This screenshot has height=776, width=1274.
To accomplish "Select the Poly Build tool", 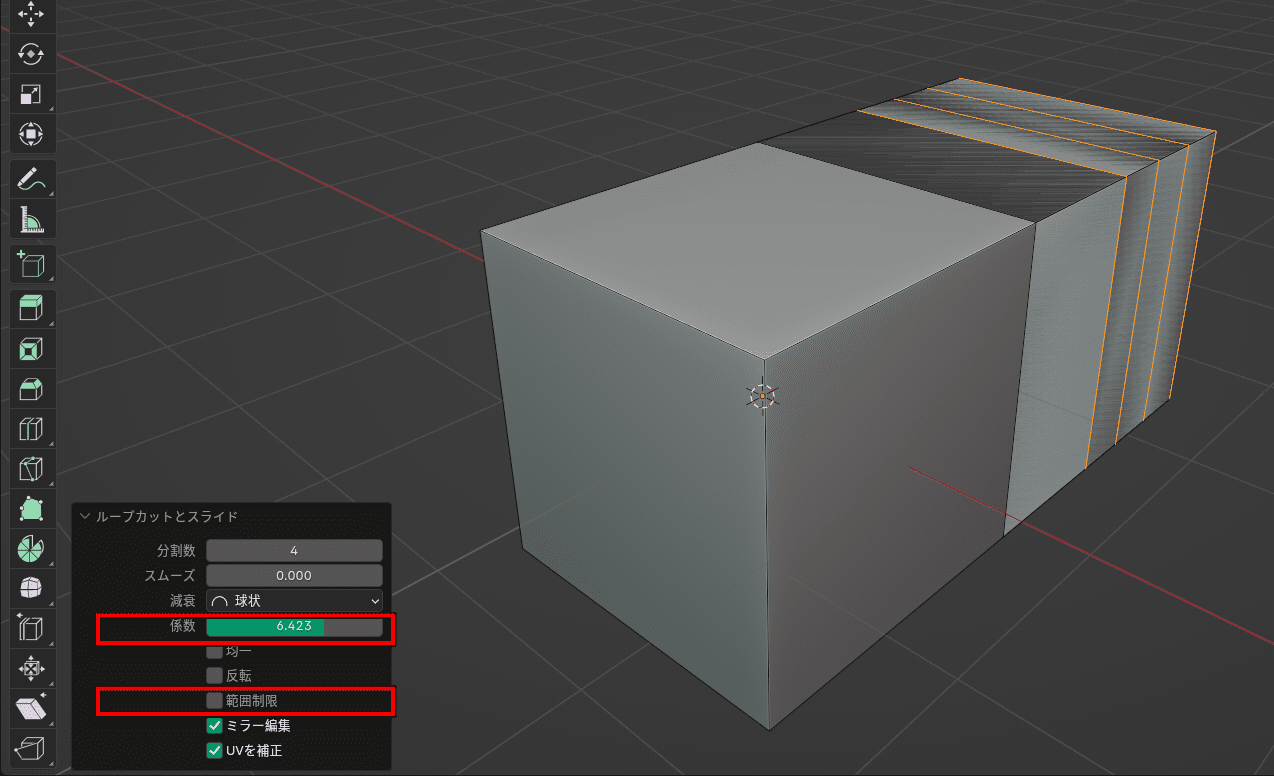I will [31, 509].
